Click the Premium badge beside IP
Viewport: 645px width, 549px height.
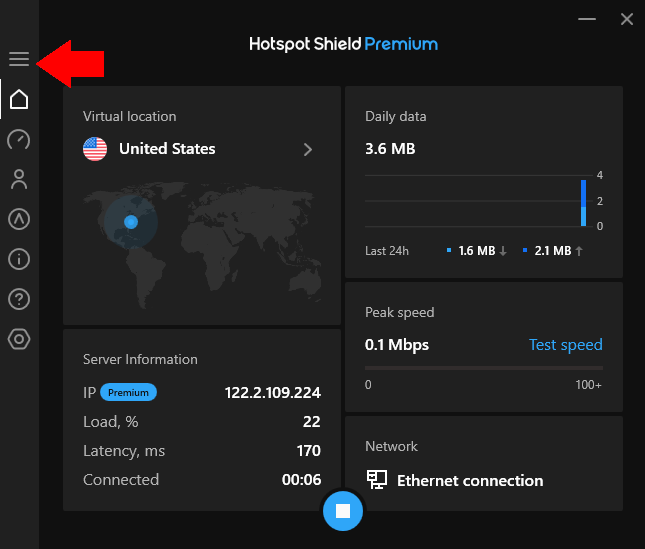(x=128, y=392)
